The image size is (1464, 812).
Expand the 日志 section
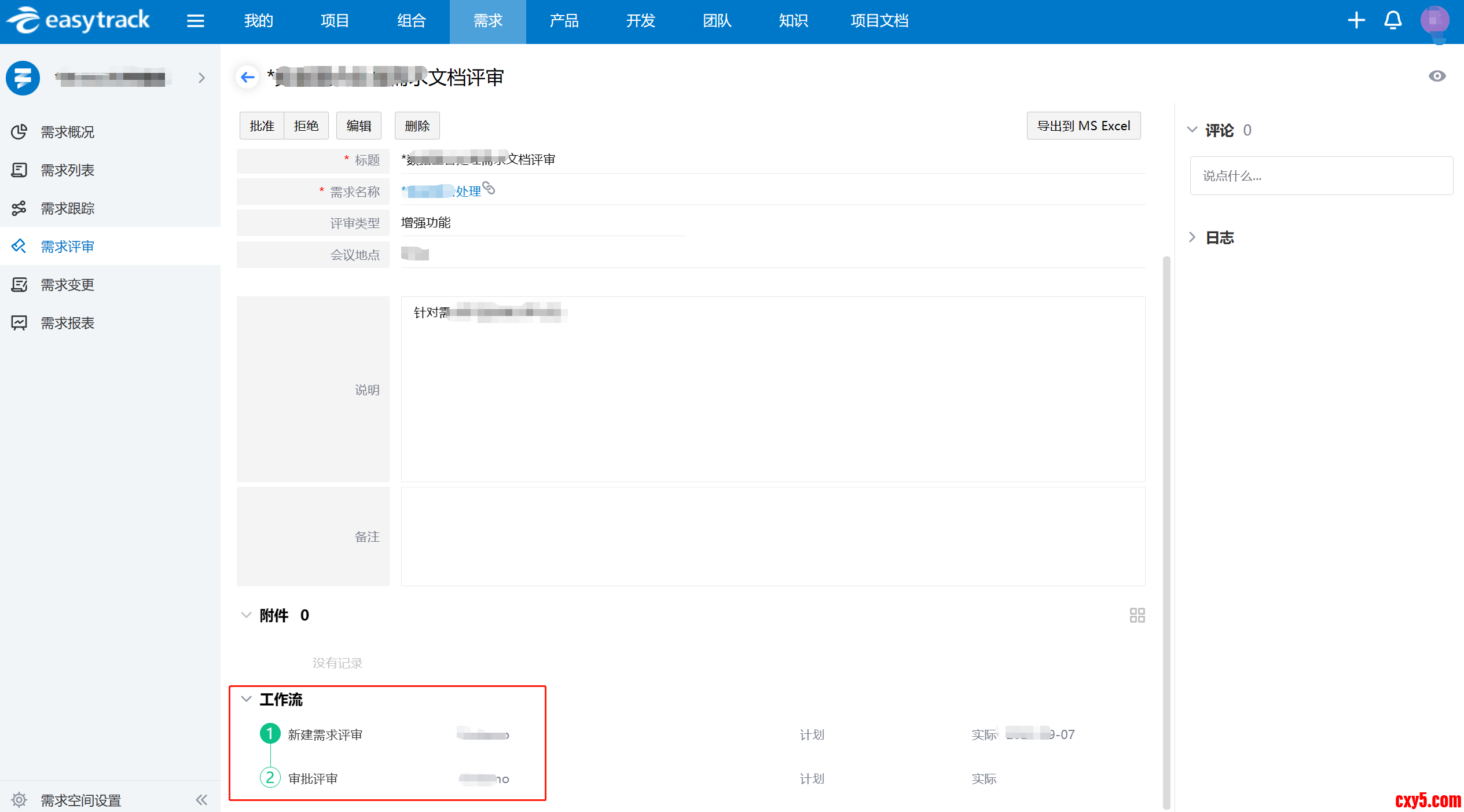[1192, 237]
